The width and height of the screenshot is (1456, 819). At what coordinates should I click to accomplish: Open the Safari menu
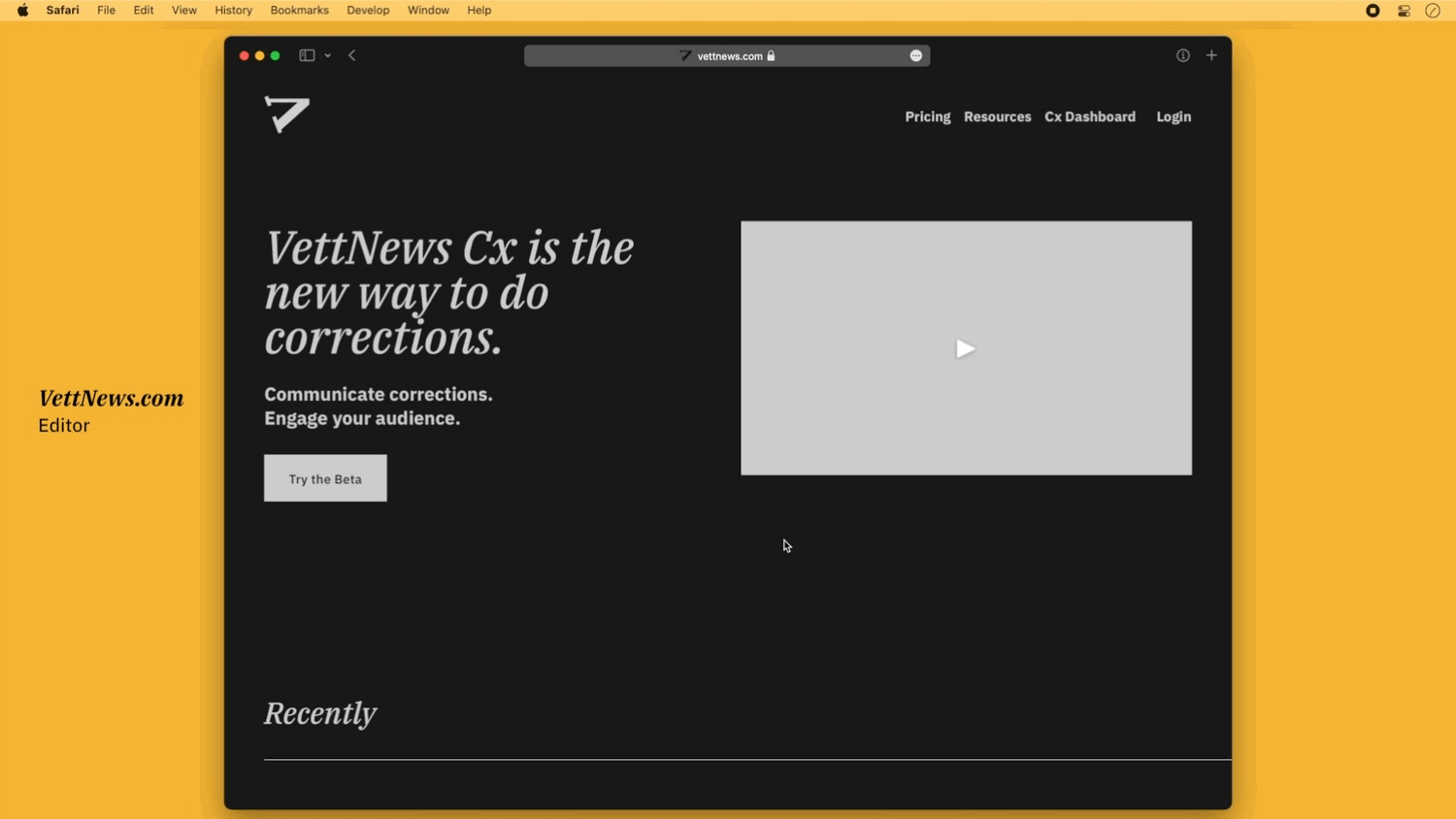63,11
